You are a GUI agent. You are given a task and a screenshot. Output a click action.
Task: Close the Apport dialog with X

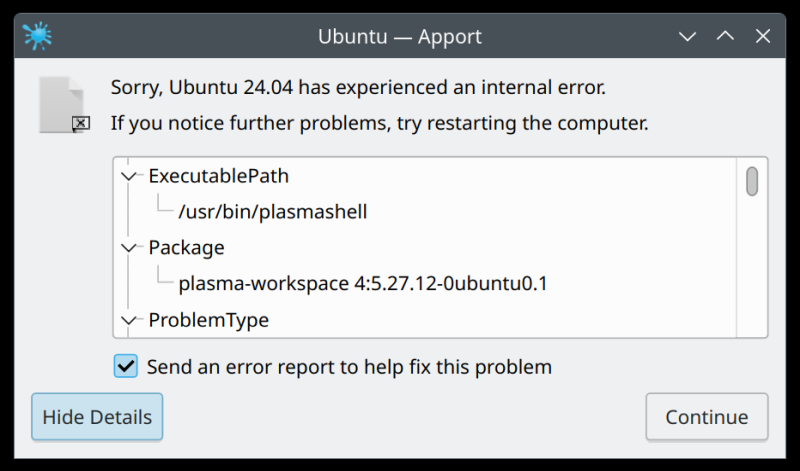(x=763, y=36)
